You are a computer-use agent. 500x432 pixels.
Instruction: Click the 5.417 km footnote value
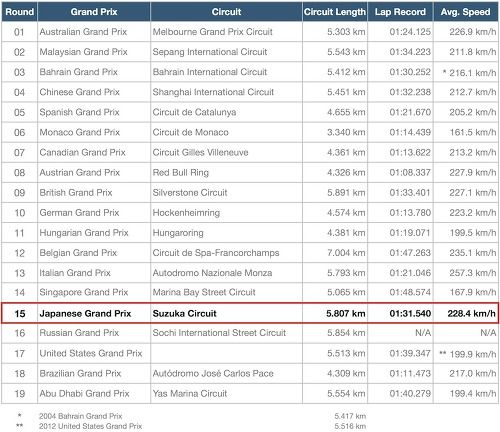[350, 416]
